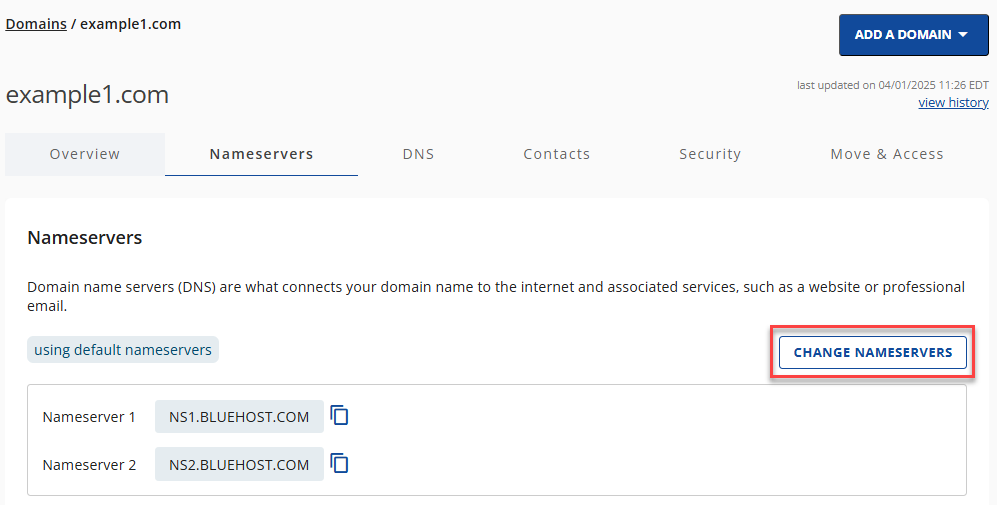
Task: Open the Security tab
Action: 710,154
